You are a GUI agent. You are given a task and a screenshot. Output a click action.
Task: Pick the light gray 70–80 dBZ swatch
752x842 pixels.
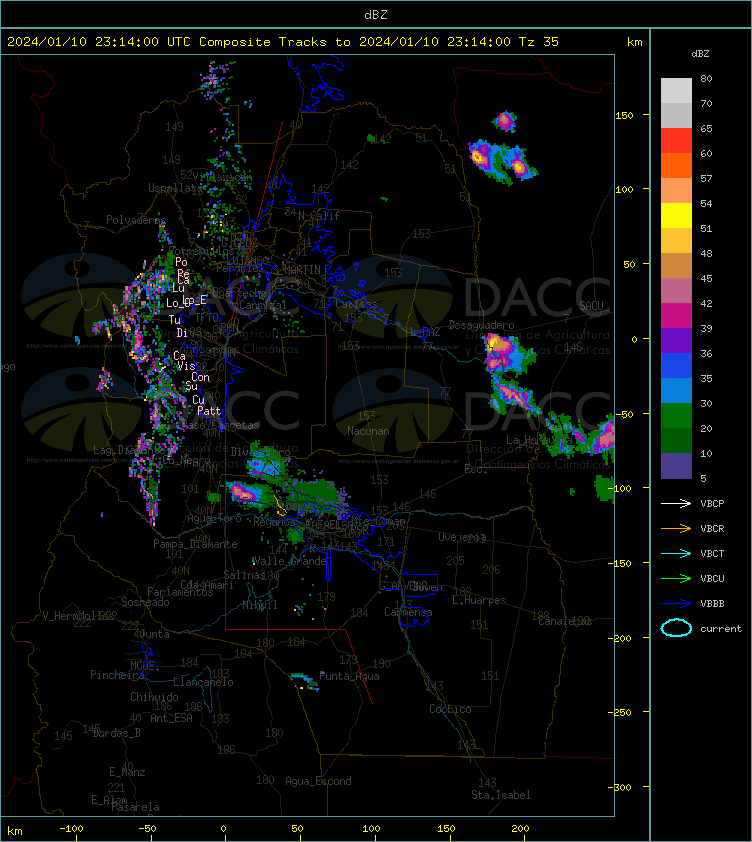coord(676,91)
